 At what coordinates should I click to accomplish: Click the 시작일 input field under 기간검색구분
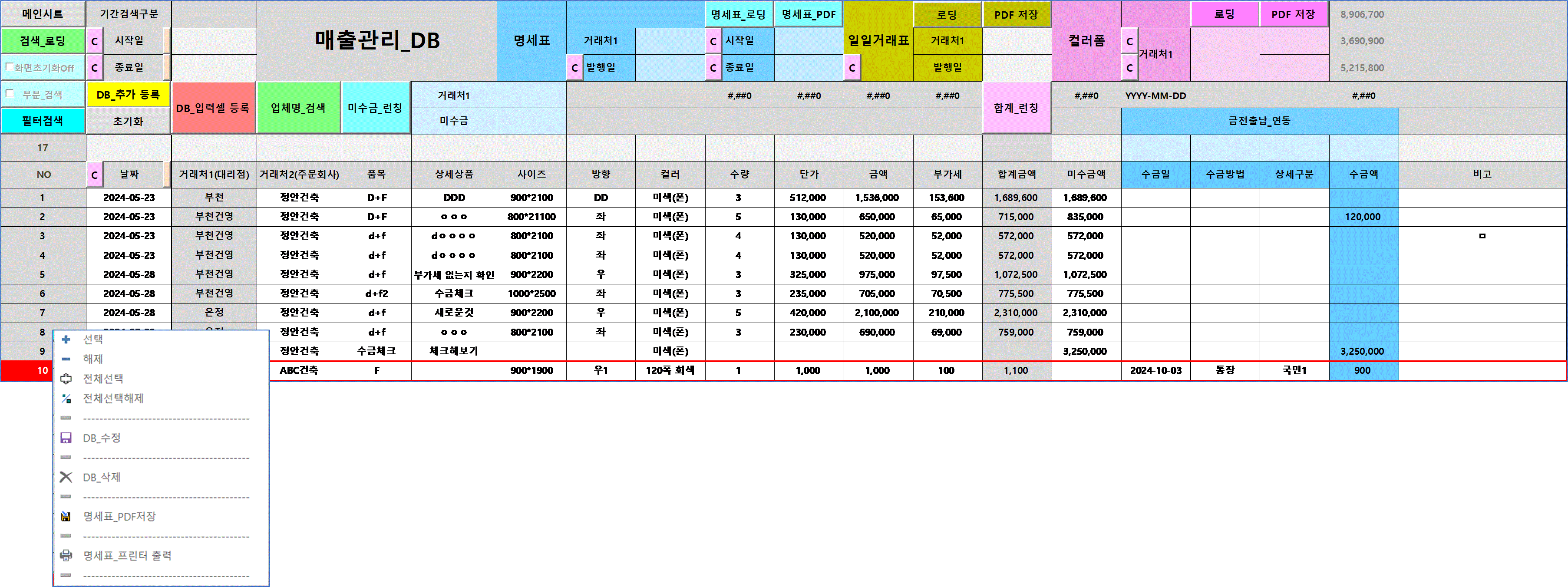tap(214, 41)
